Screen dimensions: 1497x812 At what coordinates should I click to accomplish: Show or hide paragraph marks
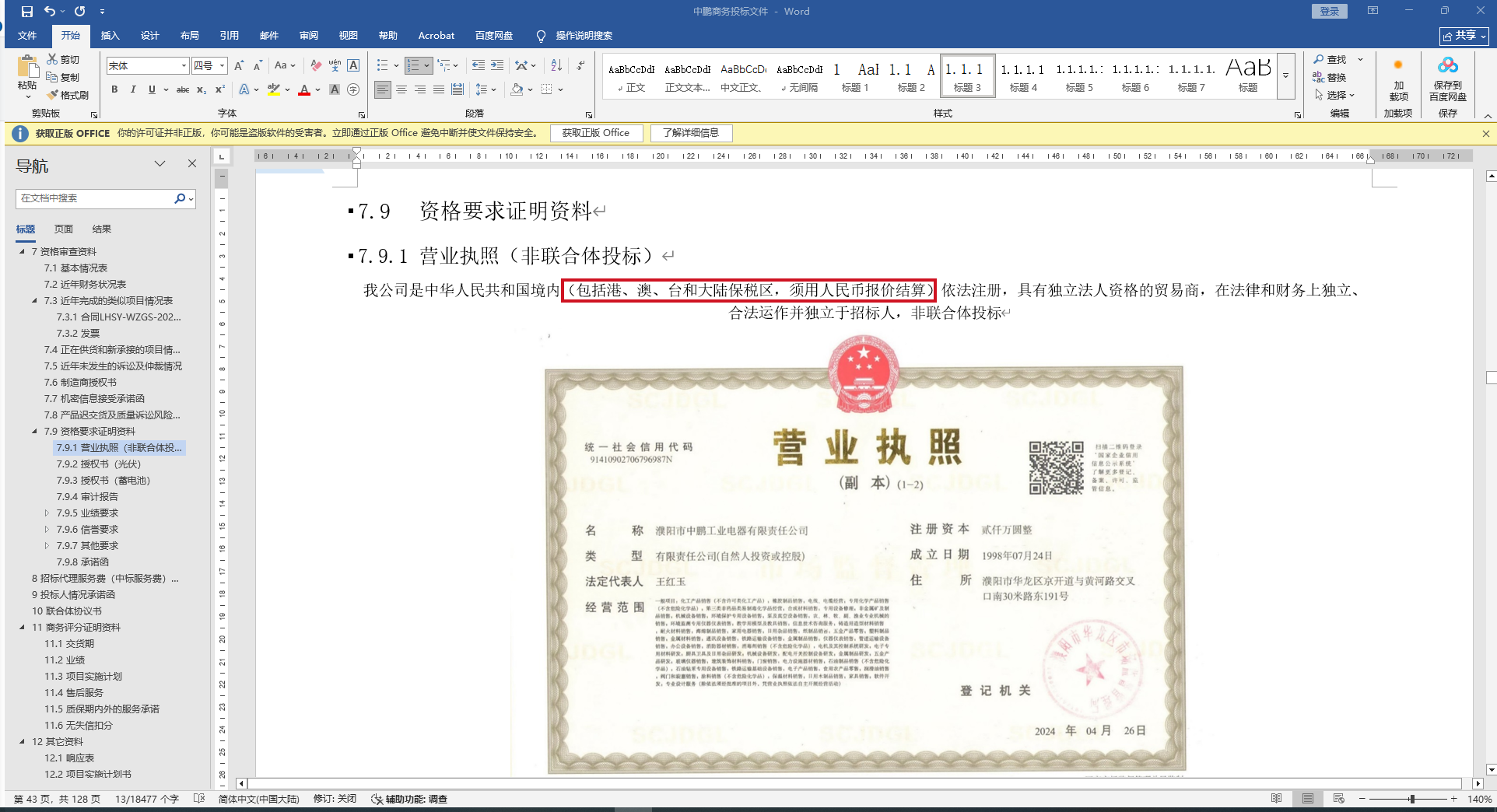(x=580, y=65)
